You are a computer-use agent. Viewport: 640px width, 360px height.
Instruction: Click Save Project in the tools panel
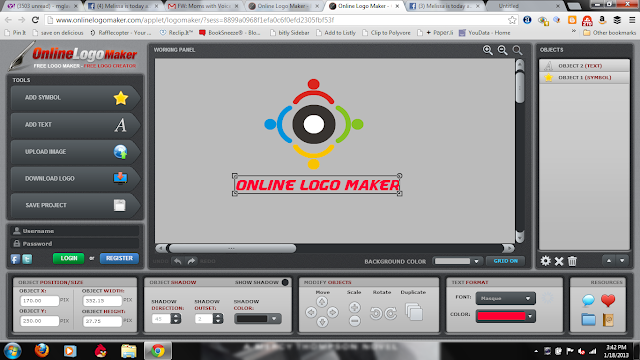[x=76, y=205]
